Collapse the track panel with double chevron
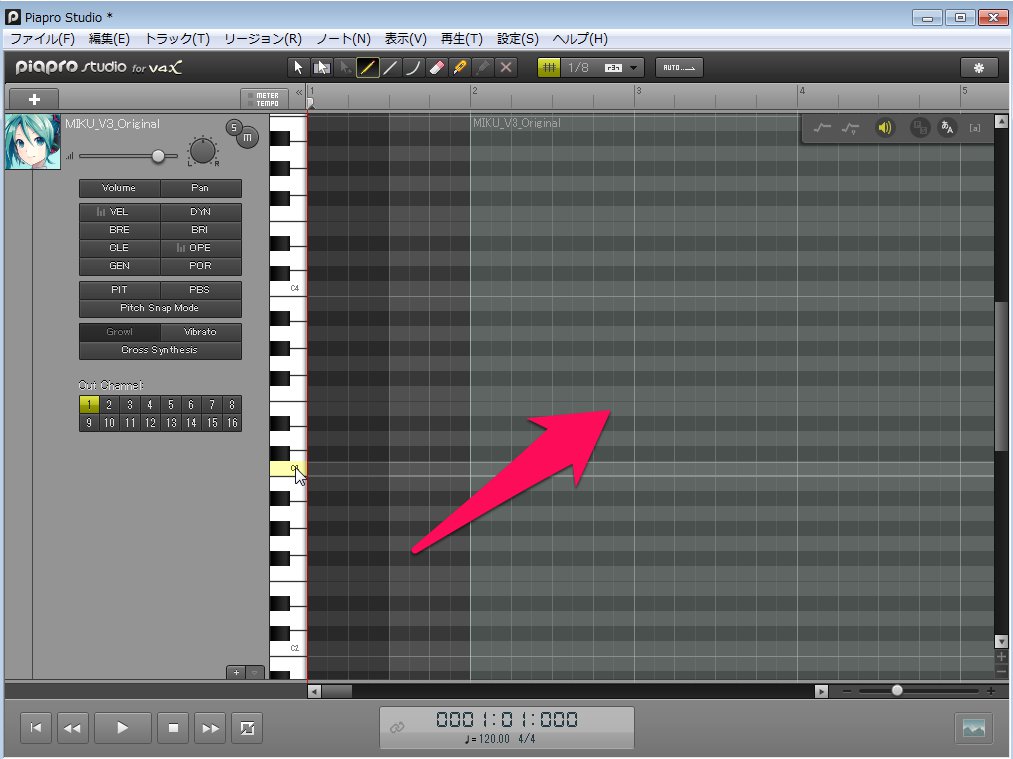This screenshot has height=759, width=1013. (x=299, y=92)
